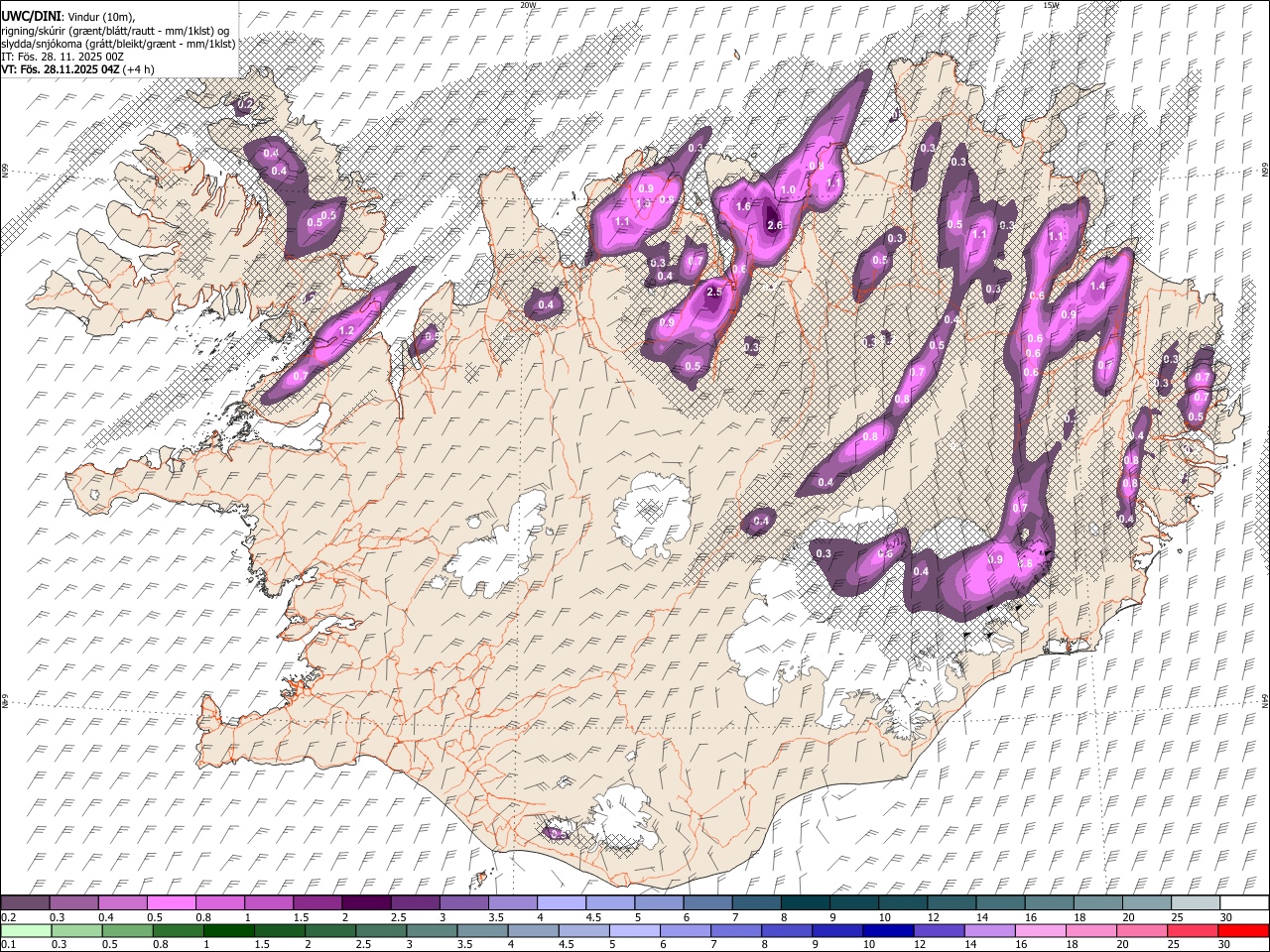Image resolution: width=1270 pixels, height=952 pixels.
Task: Select the 'IT: Fös. 28. 11. 2025 00Z' init time
Action: coord(63,57)
